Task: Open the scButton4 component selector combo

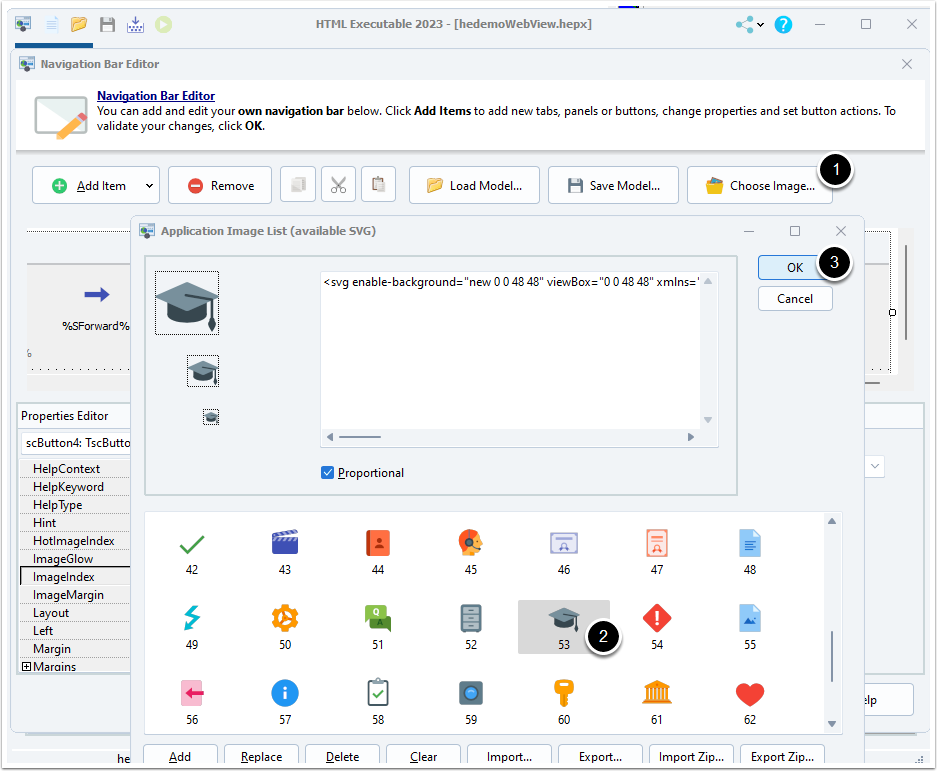Action: pyautogui.click(x=75, y=443)
